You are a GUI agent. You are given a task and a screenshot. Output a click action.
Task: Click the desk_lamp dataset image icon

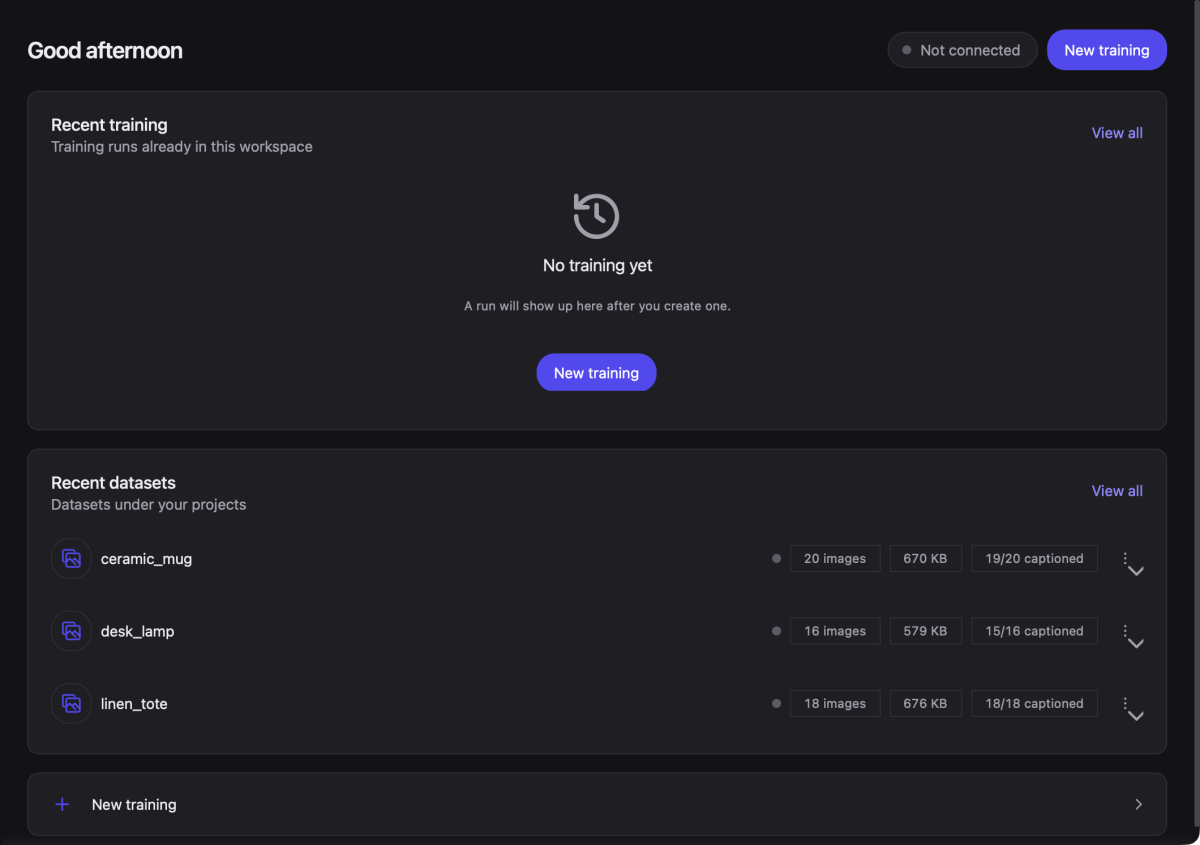coord(71,631)
